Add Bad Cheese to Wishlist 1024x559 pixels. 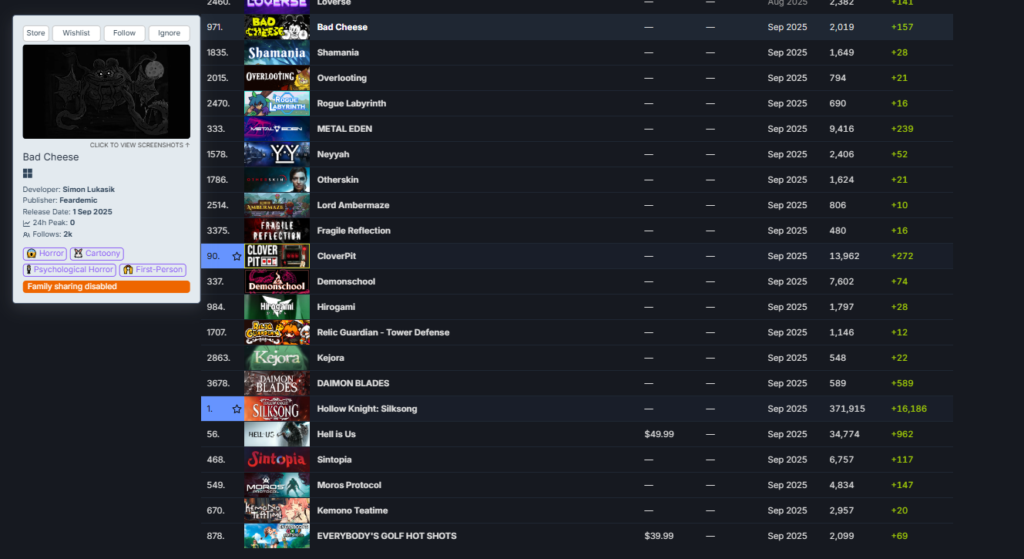click(76, 33)
